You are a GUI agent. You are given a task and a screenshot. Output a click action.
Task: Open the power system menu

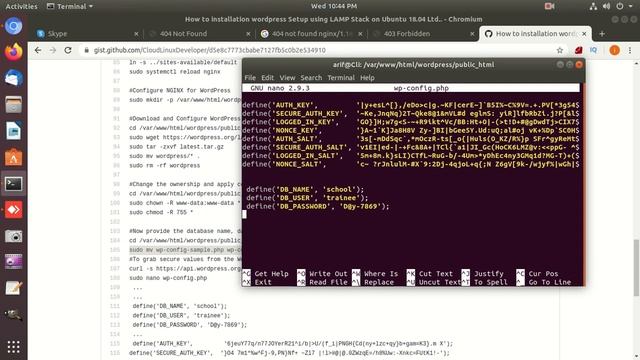pos(620,6)
